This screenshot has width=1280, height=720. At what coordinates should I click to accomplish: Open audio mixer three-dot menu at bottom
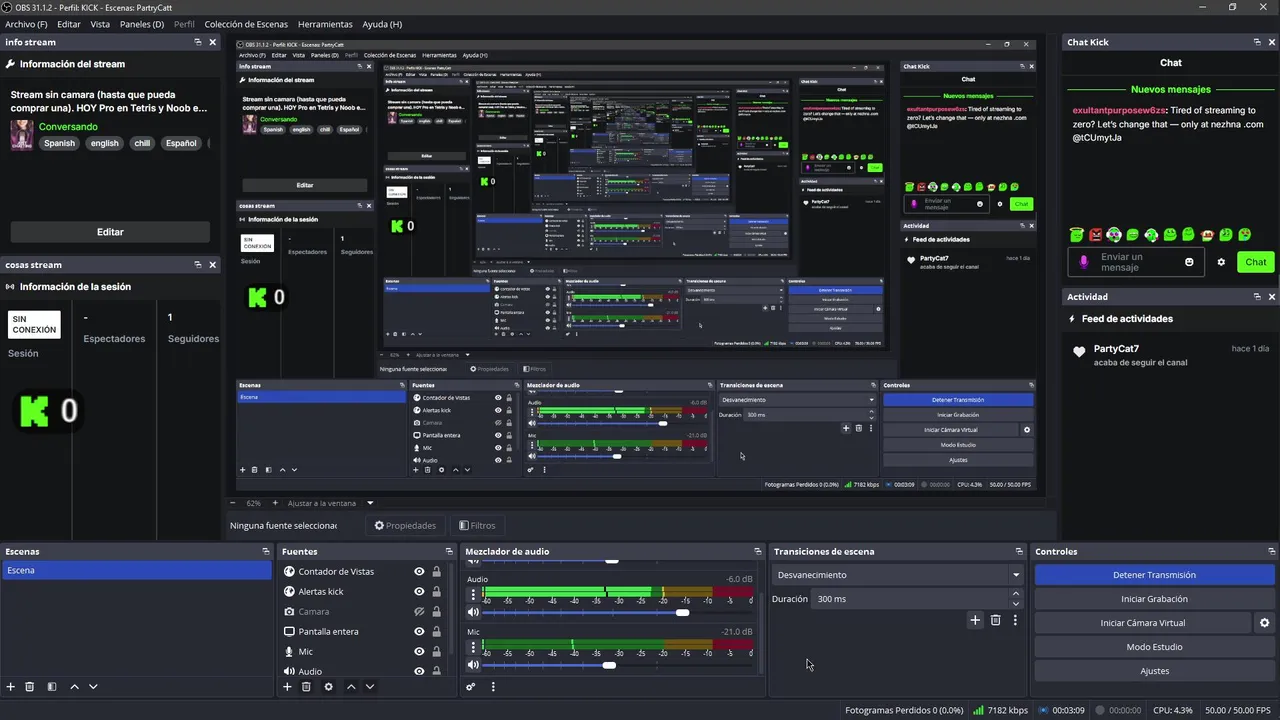(493, 687)
